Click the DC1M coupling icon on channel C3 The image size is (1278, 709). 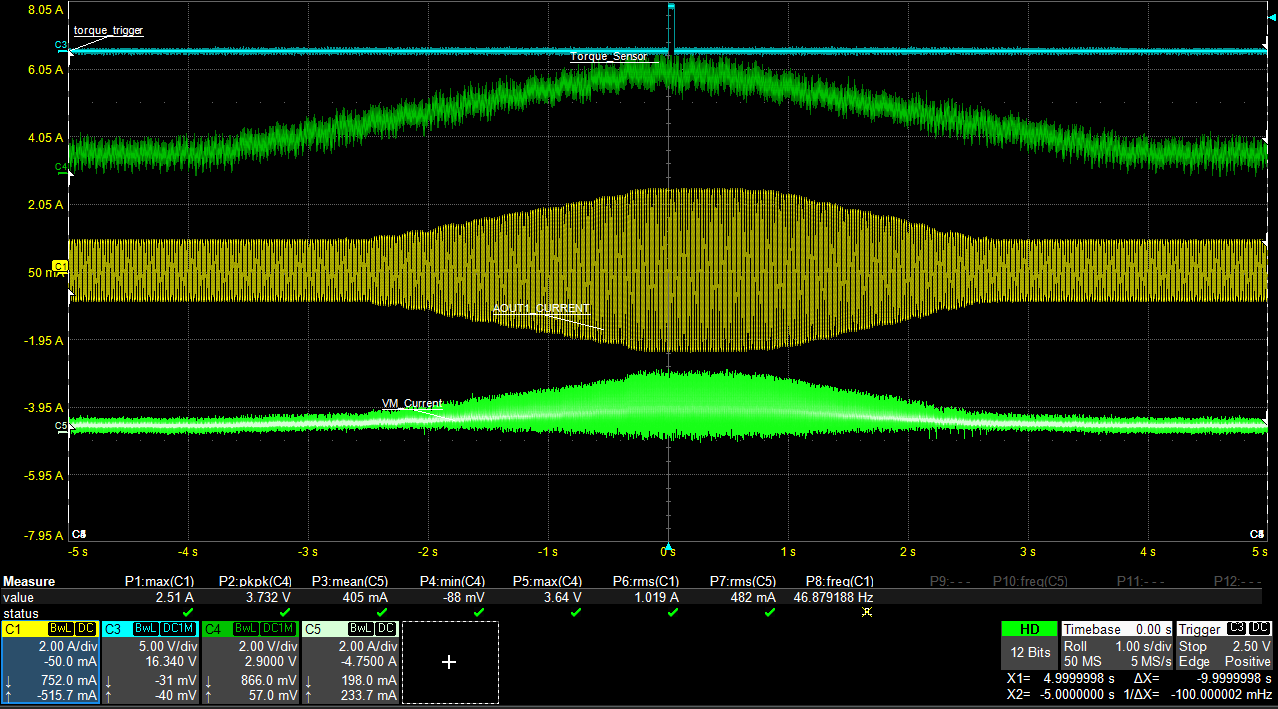177,629
